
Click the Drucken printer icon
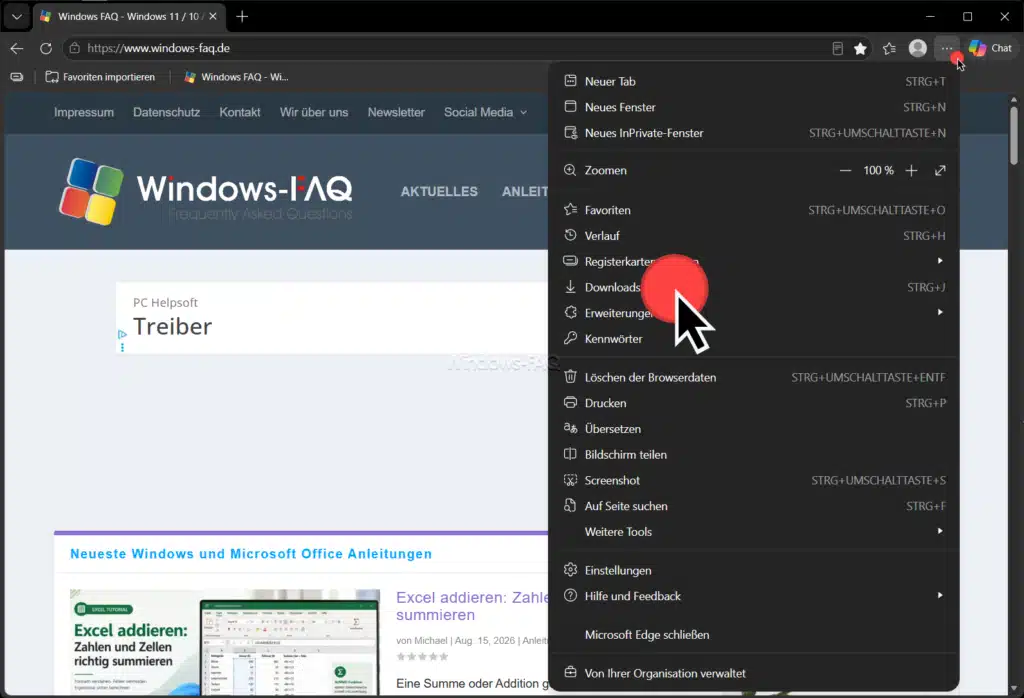(x=570, y=402)
